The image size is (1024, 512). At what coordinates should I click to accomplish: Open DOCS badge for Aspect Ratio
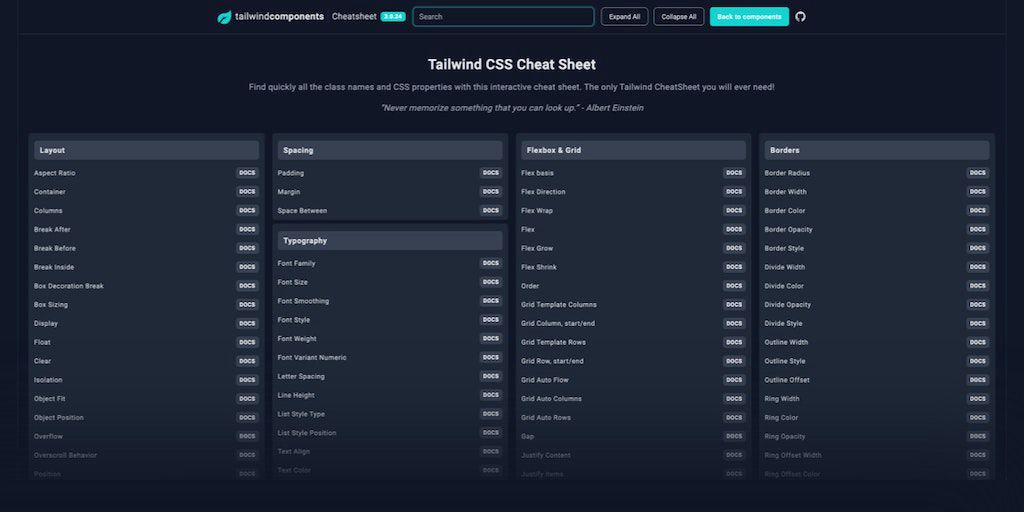coord(247,173)
